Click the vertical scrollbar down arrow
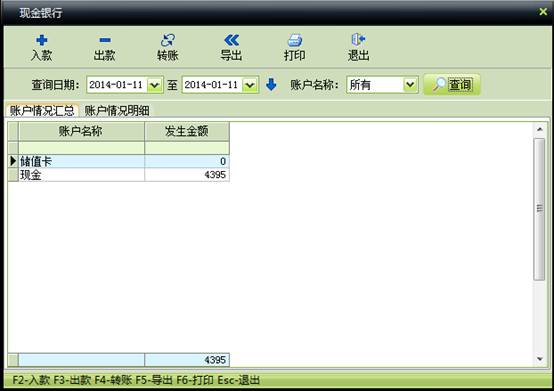Screen dimensions: 554x391 click(540, 359)
